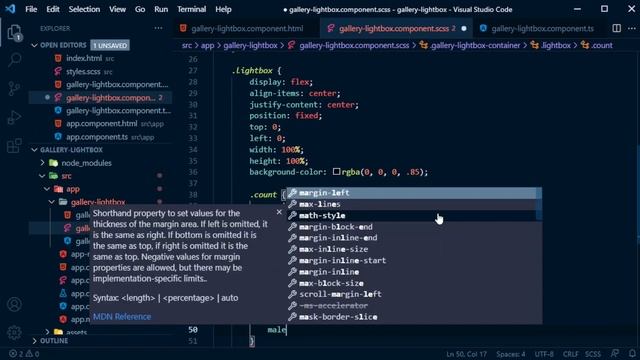
Task: Select margin-block-end suggestion
Action: [x=411, y=227]
